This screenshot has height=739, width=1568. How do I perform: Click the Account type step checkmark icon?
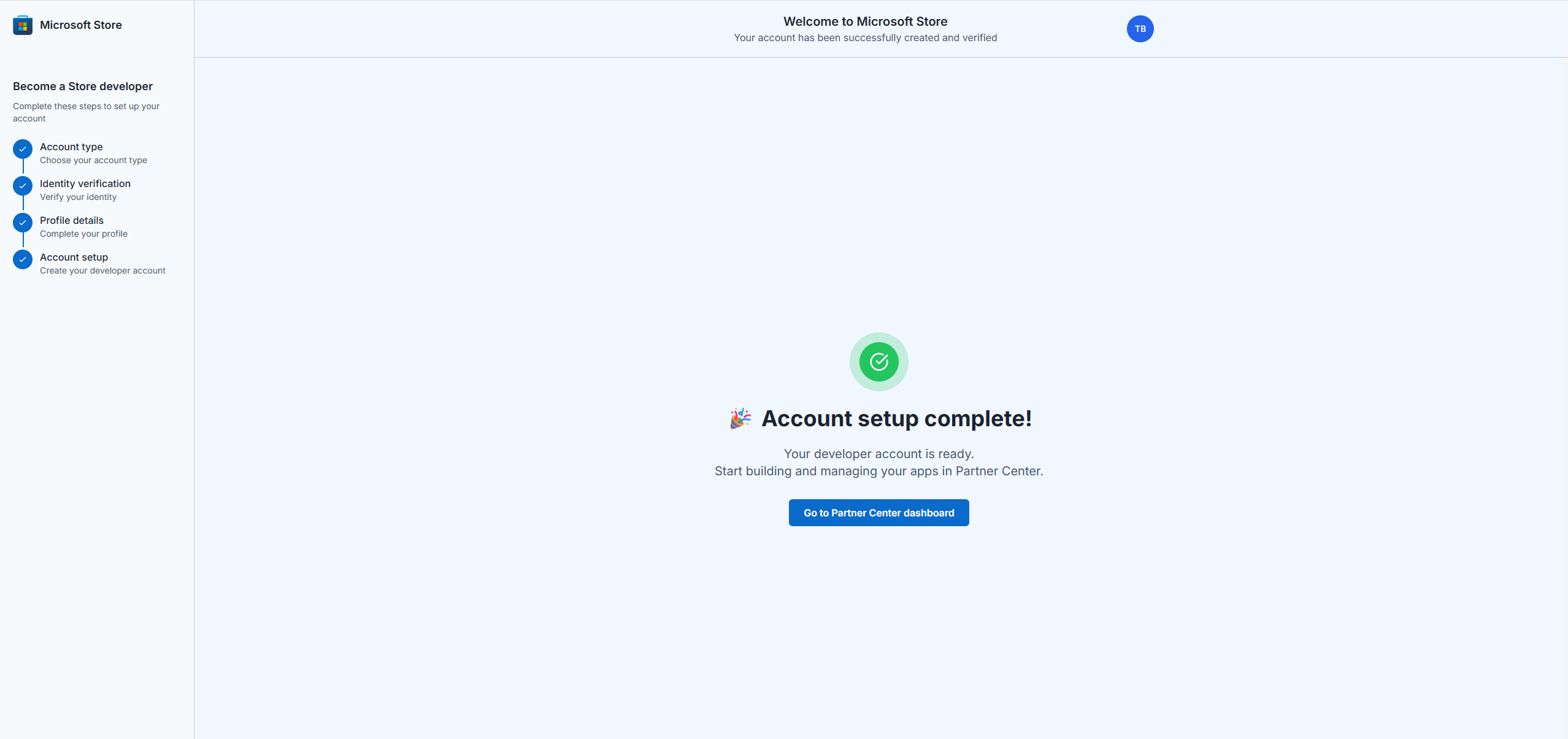(23, 149)
